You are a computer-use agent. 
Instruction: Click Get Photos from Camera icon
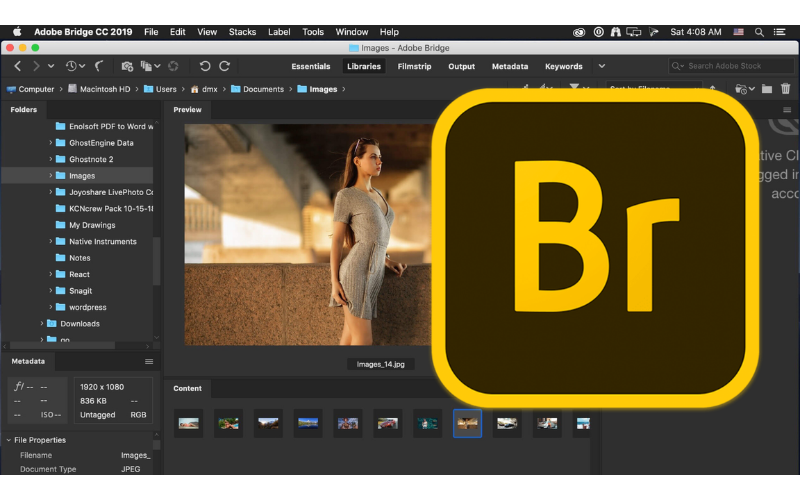pos(127,66)
